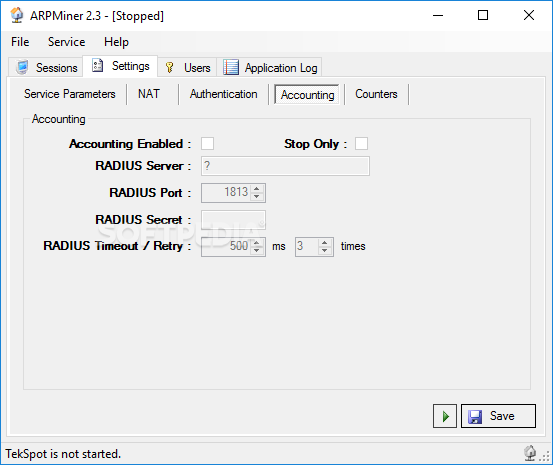Increase the Retry times value
Viewport: 553px width, 465px height.
pyautogui.click(x=324, y=242)
